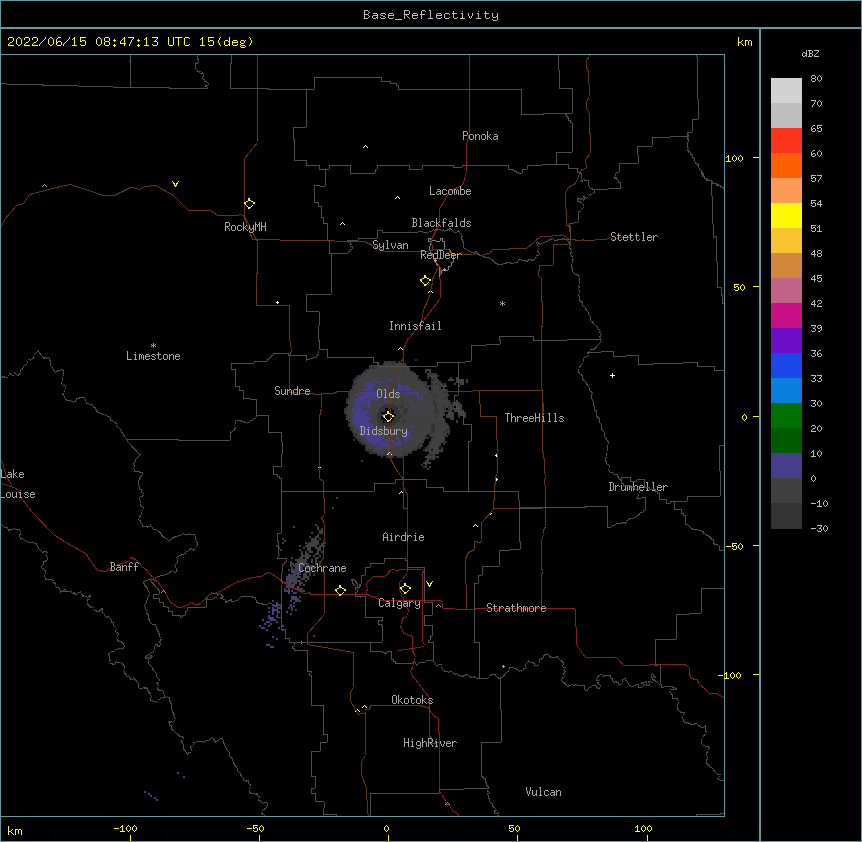The width and height of the screenshot is (862, 842).
Task: Click the 60 dBZ orange legend swatch
Action: click(786, 165)
